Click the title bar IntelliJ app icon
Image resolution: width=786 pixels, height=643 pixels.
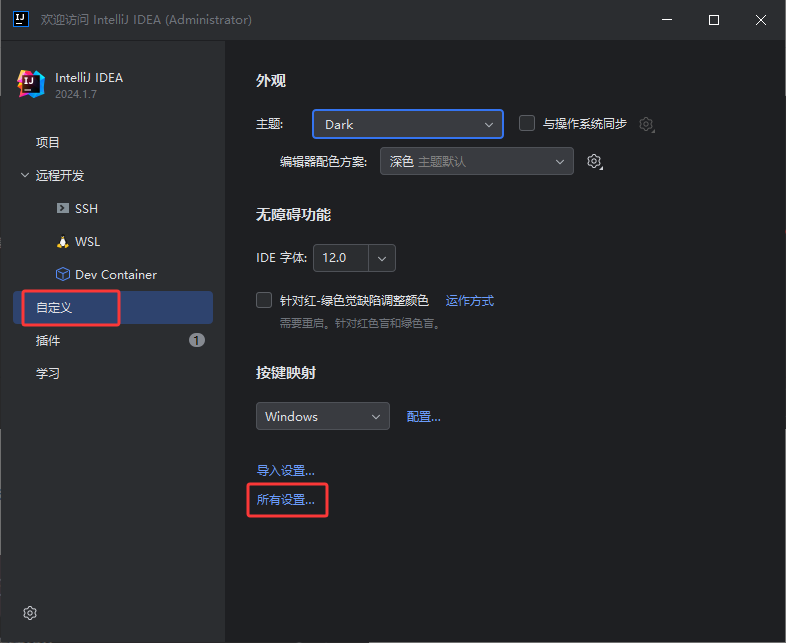point(19,20)
